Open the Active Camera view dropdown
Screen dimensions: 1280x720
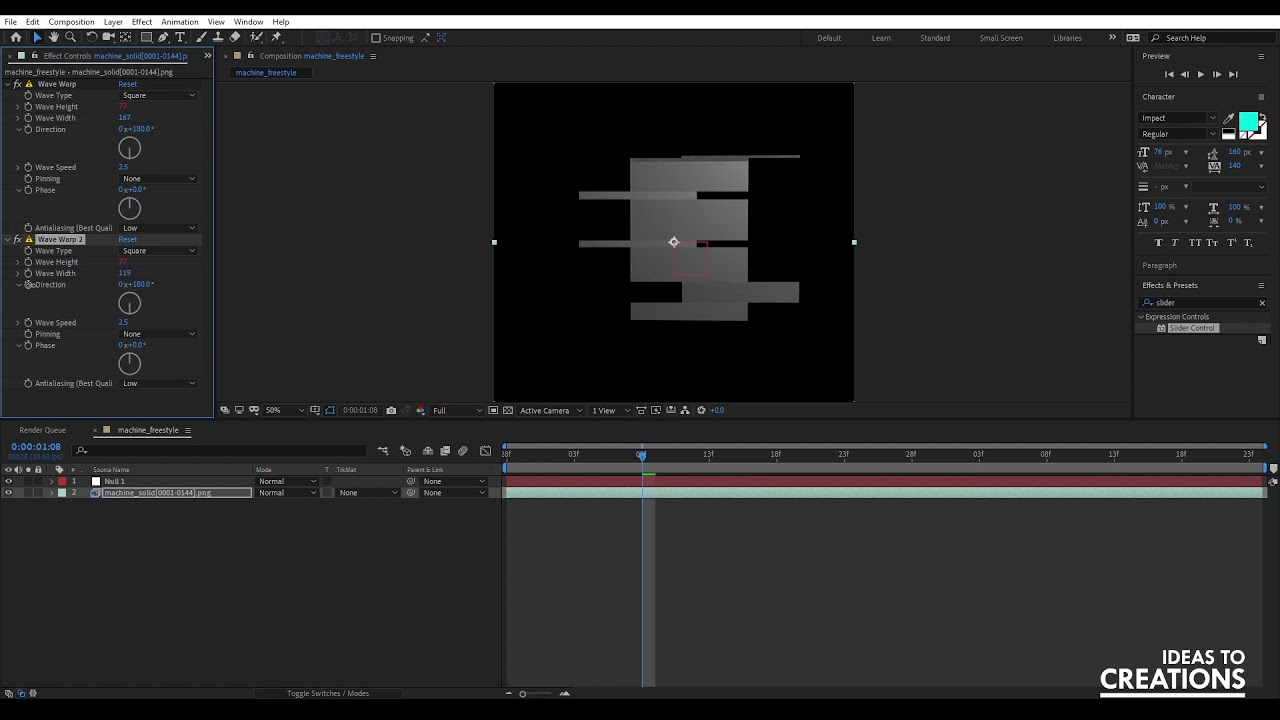click(550, 410)
